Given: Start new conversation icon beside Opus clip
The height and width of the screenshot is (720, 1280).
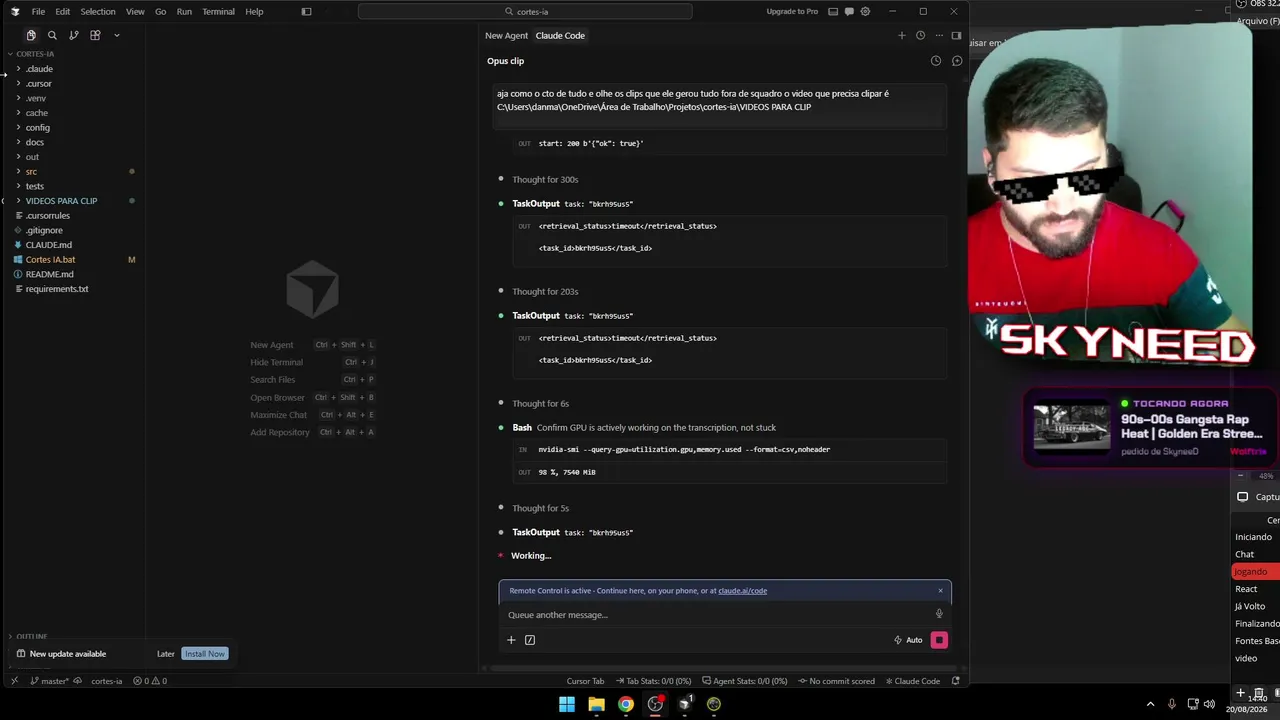Looking at the screenshot, I should [x=957, y=61].
